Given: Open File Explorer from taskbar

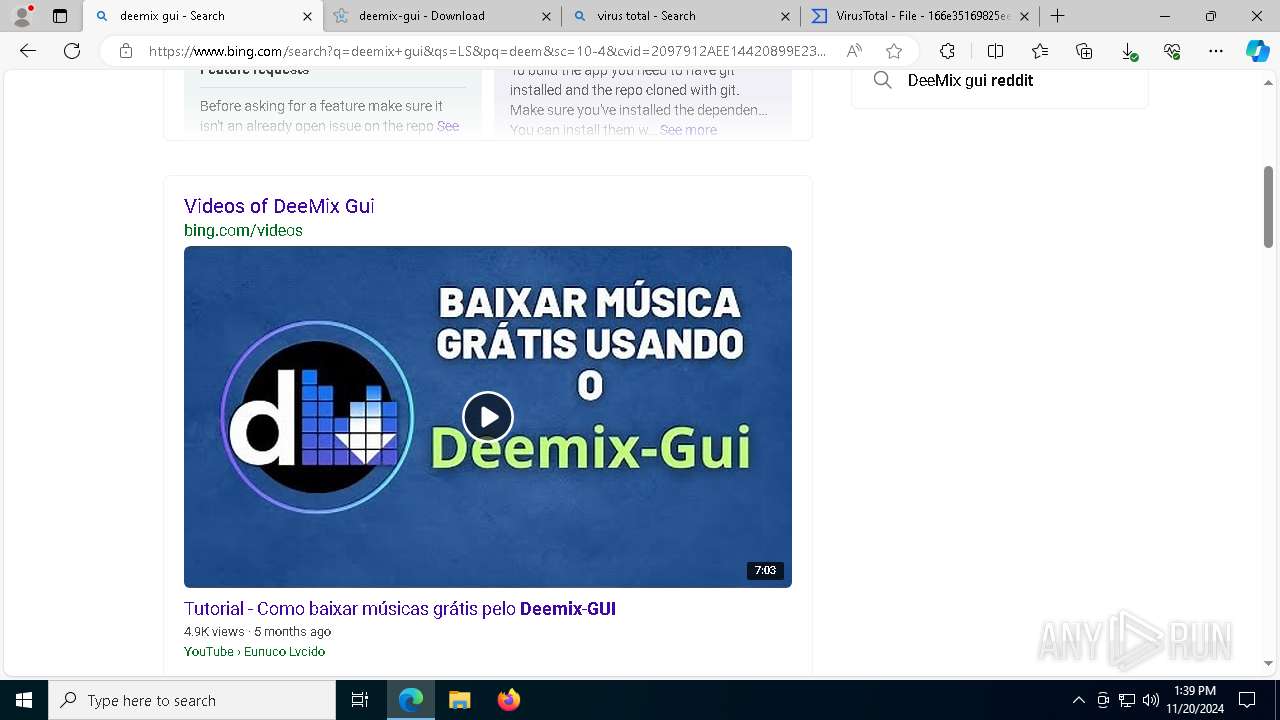Looking at the screenshot, I should click(x=459, y=700).
